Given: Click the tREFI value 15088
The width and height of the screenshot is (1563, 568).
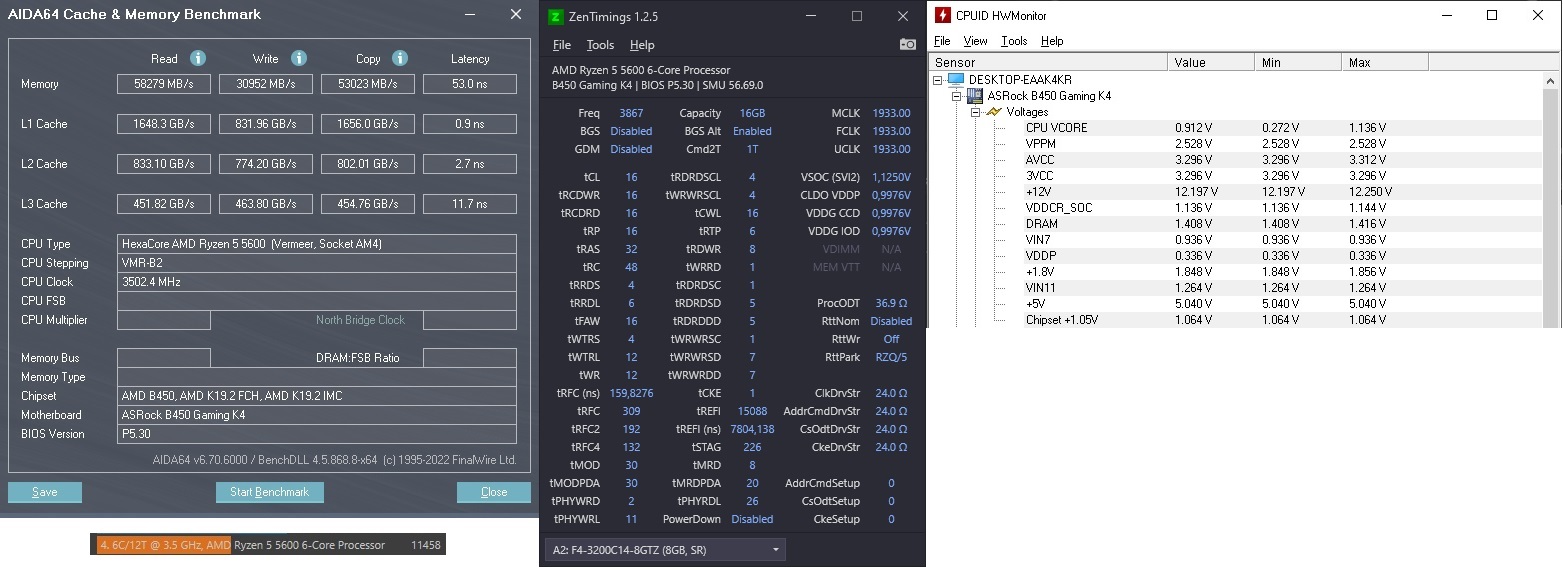Looking at the screenshot, I should (x=752, y=411).
